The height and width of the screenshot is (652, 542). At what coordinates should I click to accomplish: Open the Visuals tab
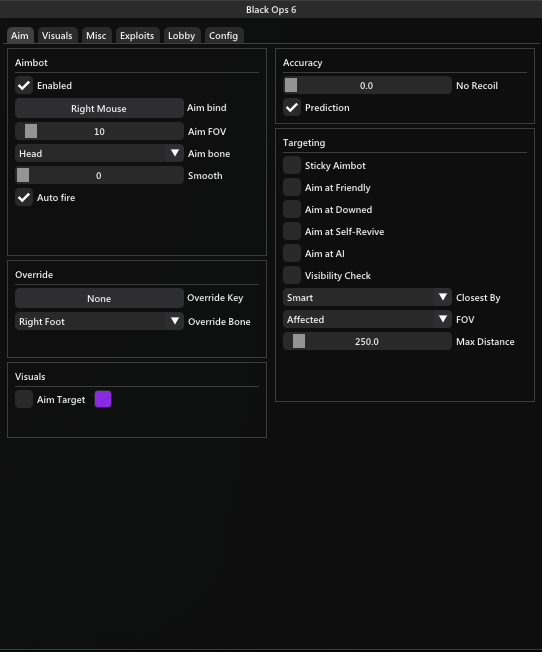pos(57,36)
